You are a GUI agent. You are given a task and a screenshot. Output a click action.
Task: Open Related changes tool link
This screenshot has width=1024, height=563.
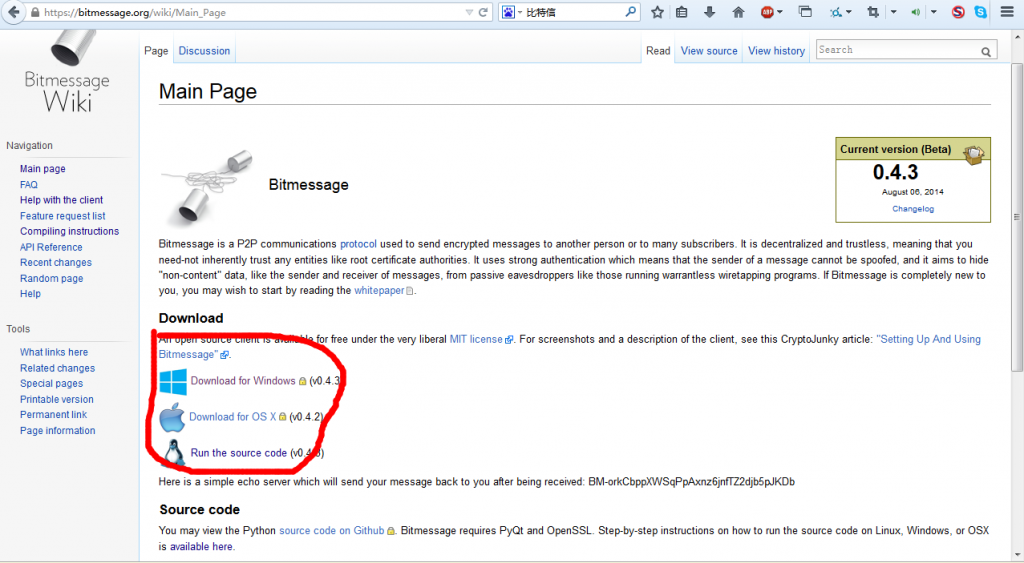(57, 368)
